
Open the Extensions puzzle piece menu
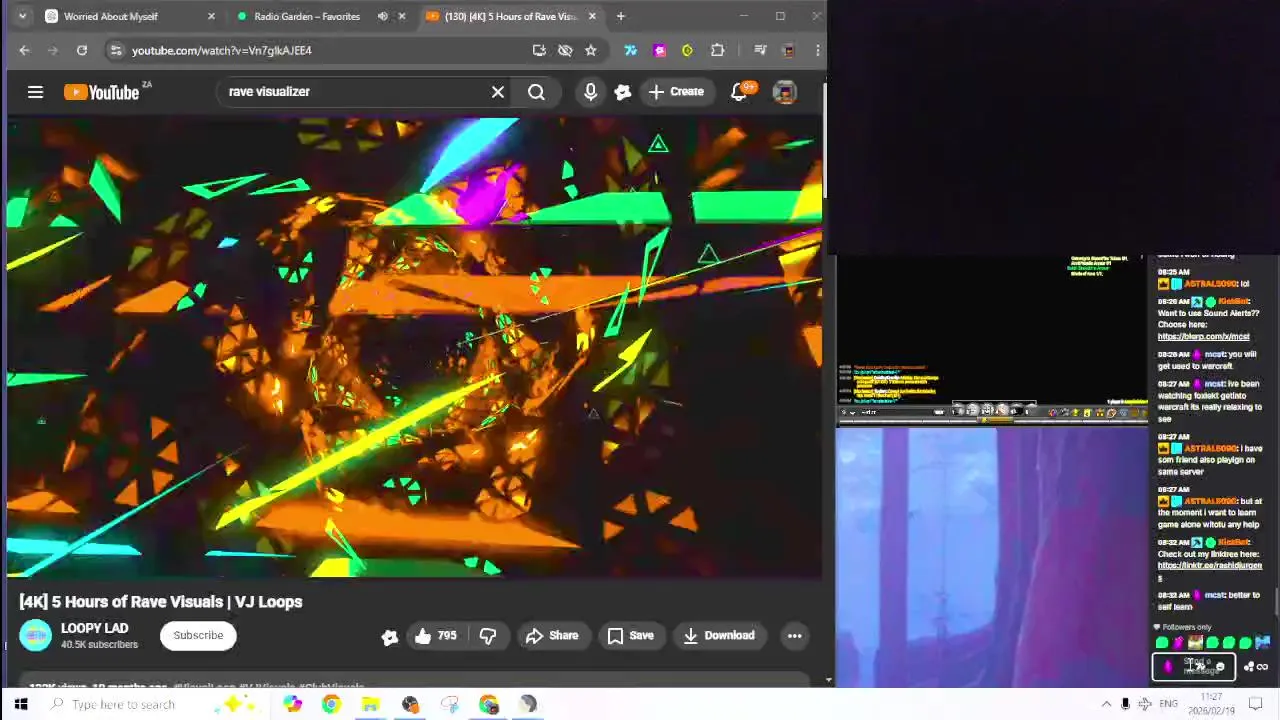pyautogui.click(x=717, y=50)
